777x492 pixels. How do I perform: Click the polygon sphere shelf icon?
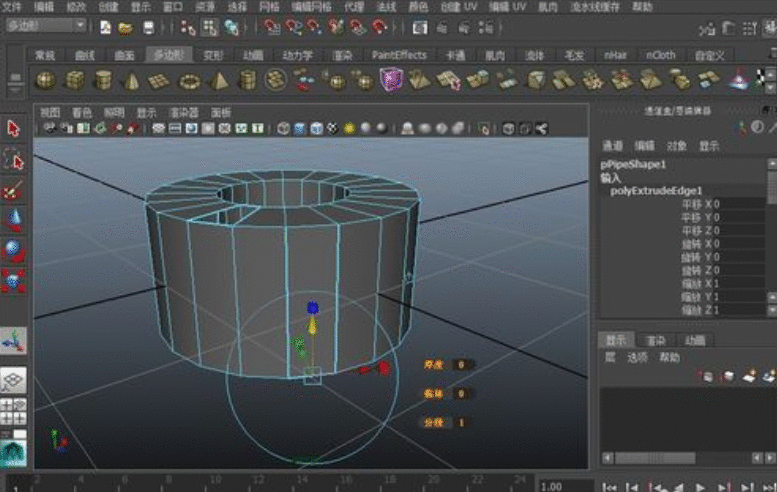coord(45,79)
